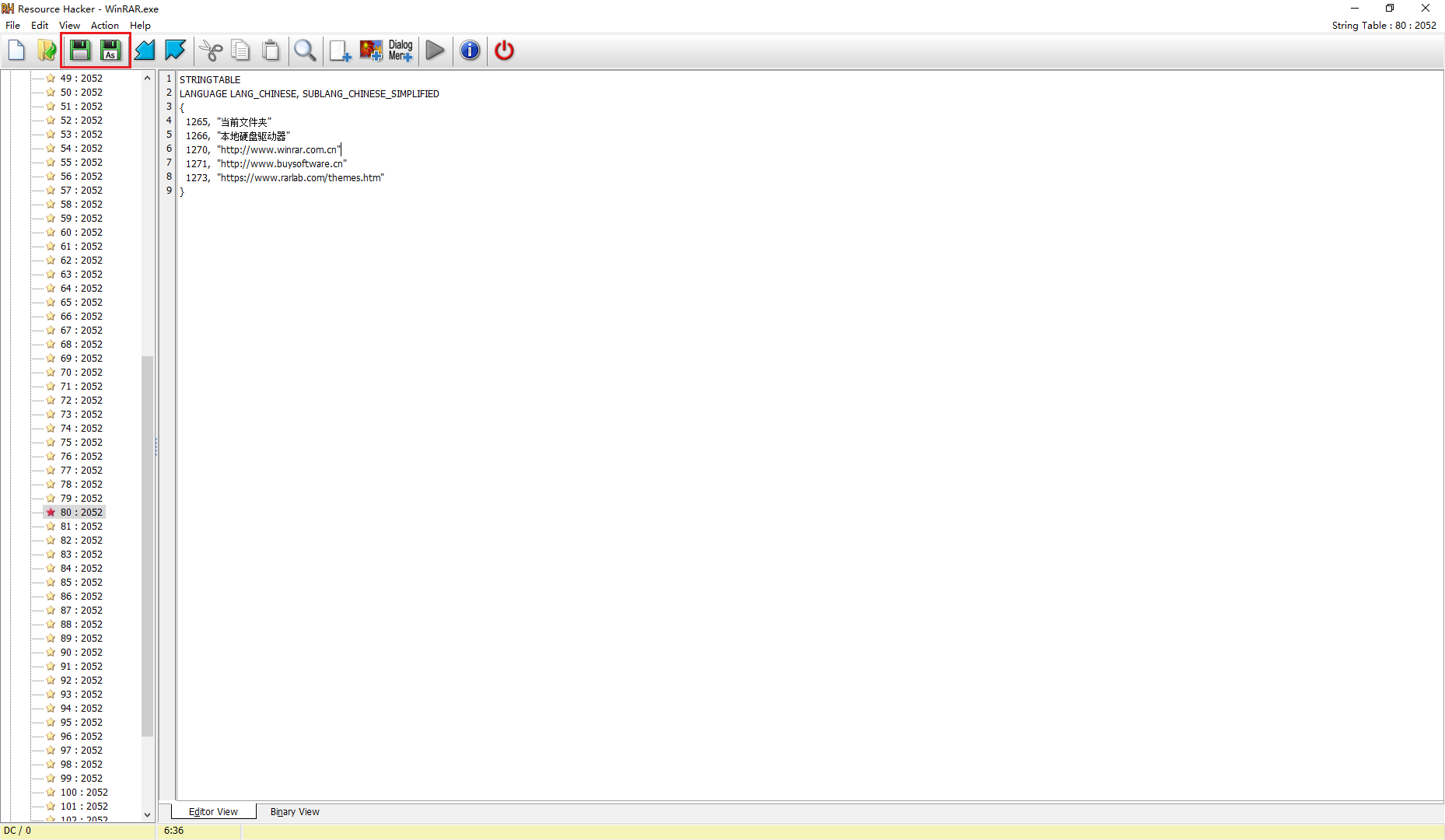Screen dimensions: 1445x840
Task: Click the tree scrollbar up arrow
Action: click(147, 78)
